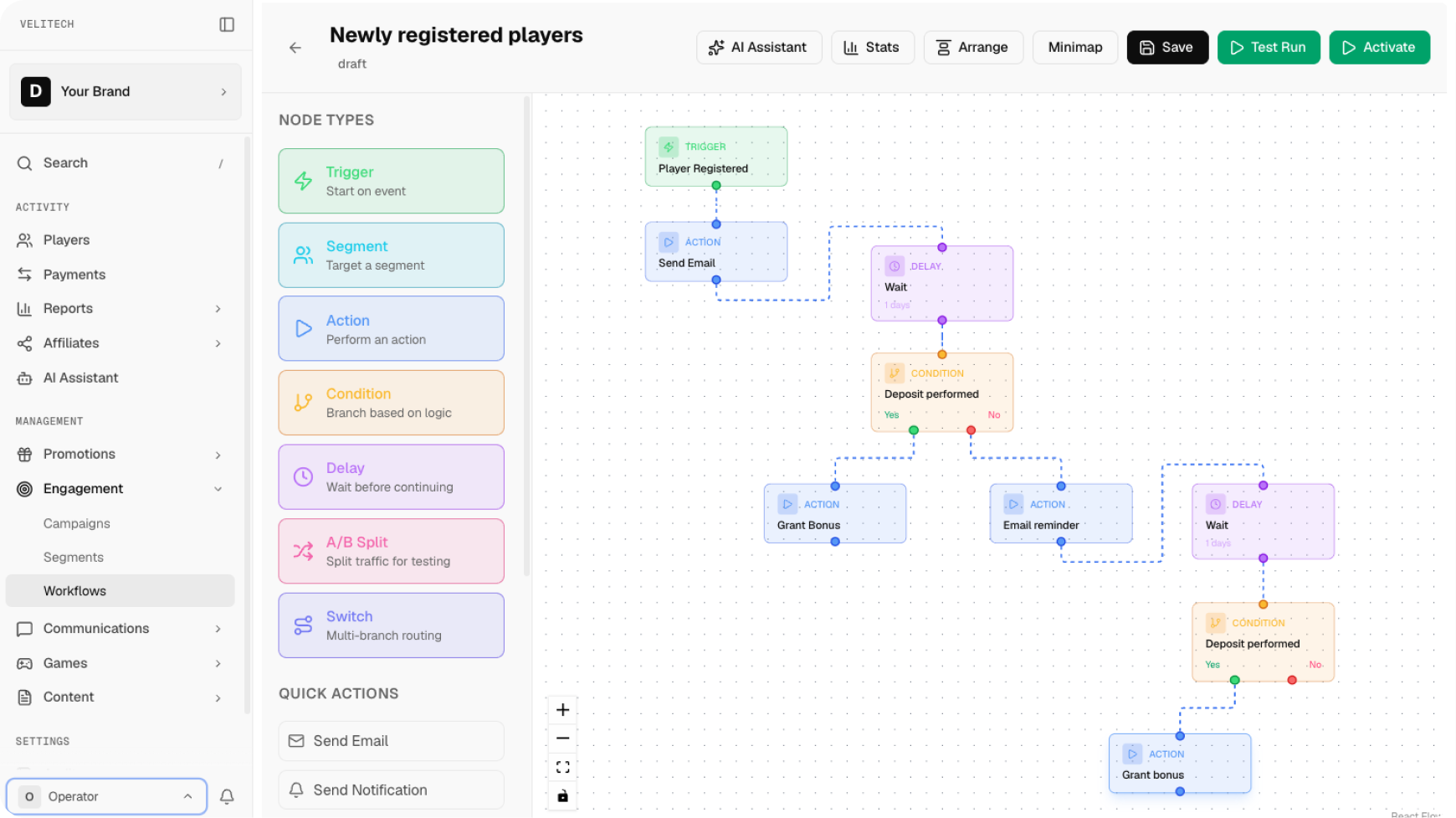Expand the Reports submenu chevron

coord(218,309)
